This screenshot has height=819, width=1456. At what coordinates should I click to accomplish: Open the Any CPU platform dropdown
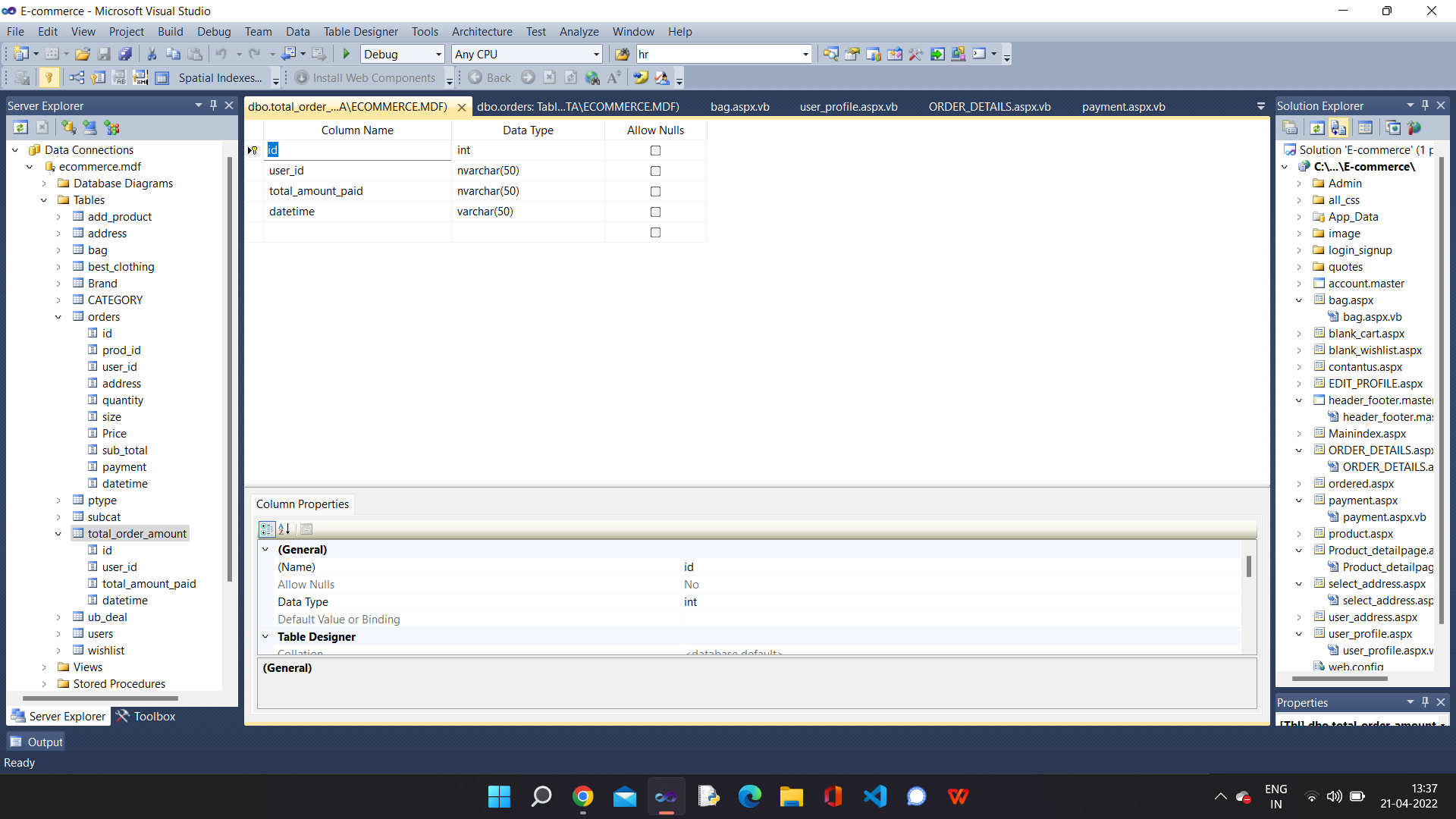point(596,54)
